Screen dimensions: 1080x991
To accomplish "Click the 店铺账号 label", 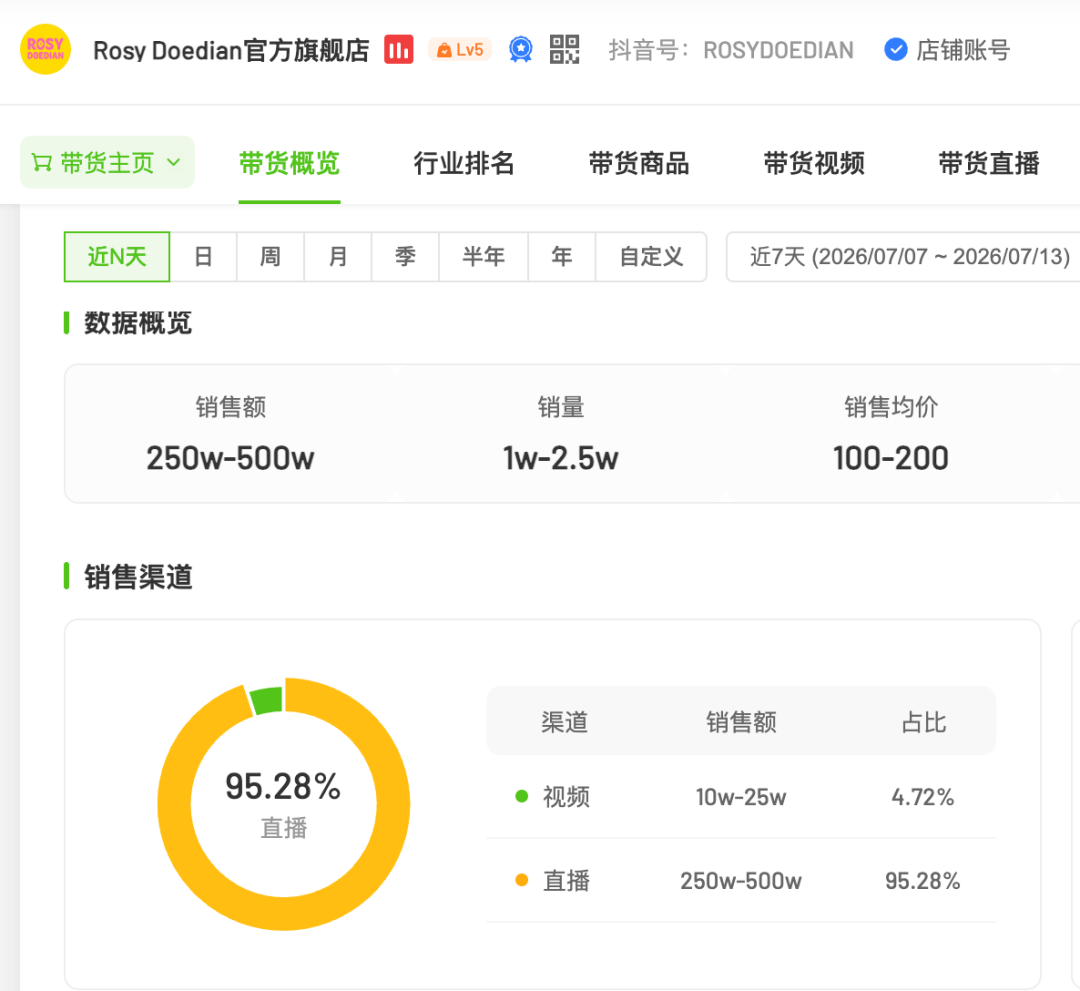I will tap(963, 50).
